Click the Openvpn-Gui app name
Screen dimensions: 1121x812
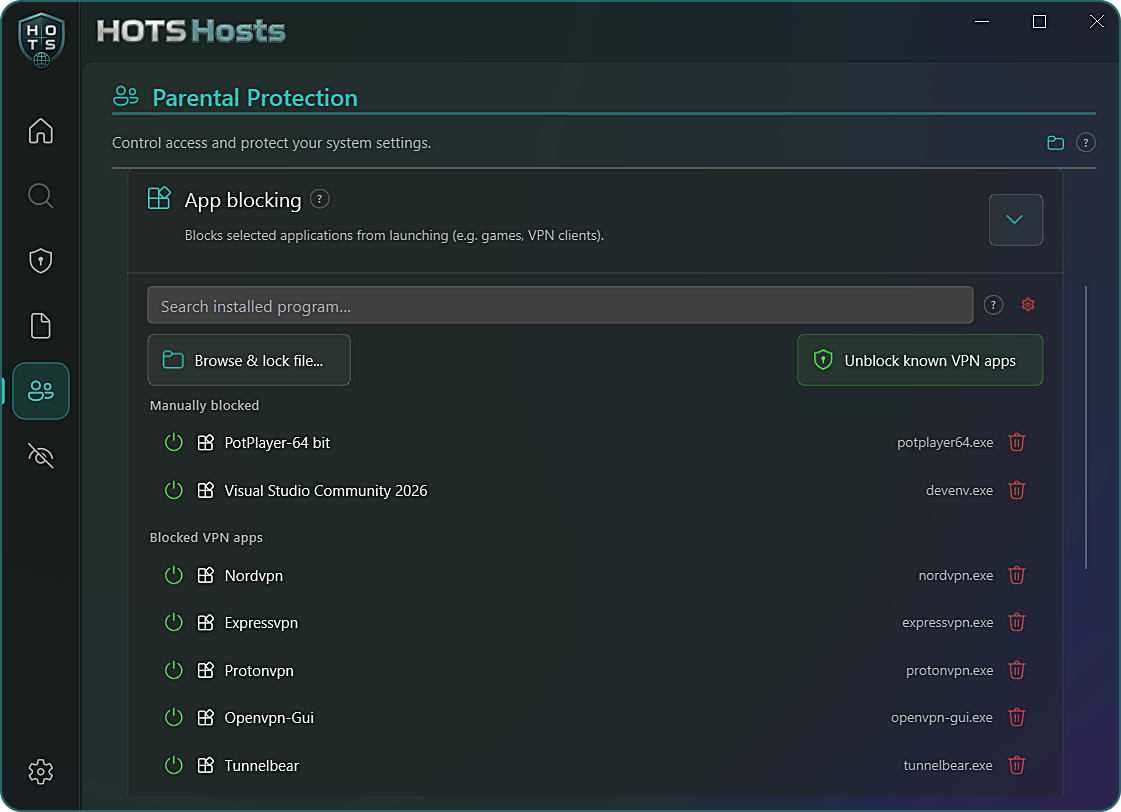point(269,717)
